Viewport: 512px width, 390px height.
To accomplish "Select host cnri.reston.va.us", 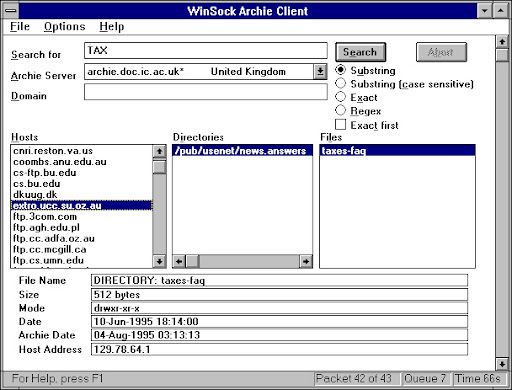I will [81, 151].
